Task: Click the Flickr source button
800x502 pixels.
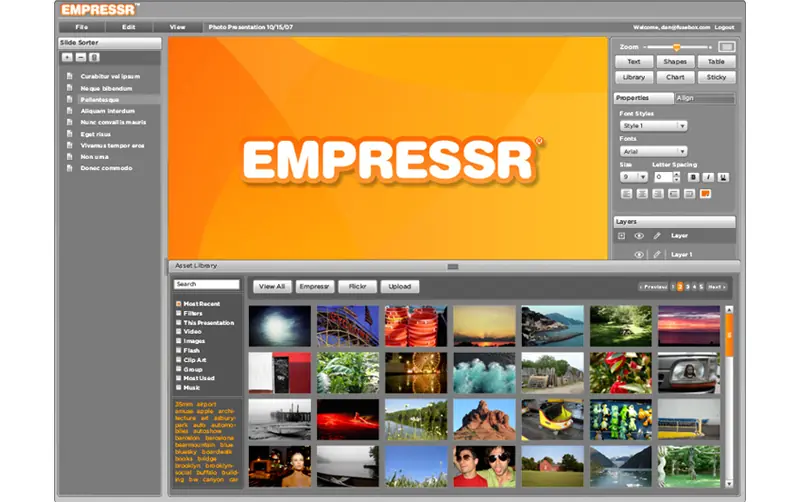Action: coord(357,287)
